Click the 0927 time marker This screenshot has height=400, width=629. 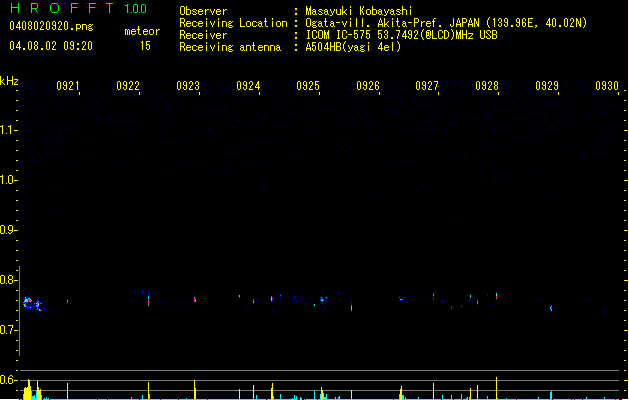(427, 86)
